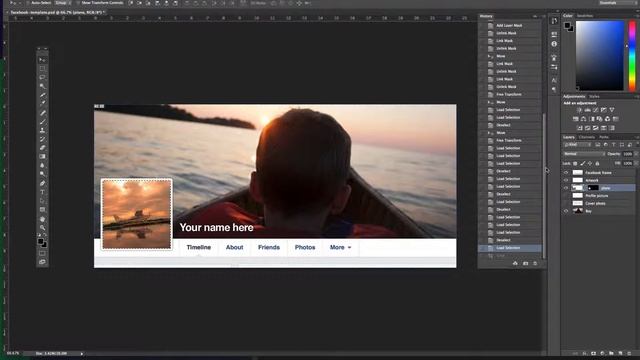Select the Brush tool
This screenshot has width=640, height=360.
point(42,121)
